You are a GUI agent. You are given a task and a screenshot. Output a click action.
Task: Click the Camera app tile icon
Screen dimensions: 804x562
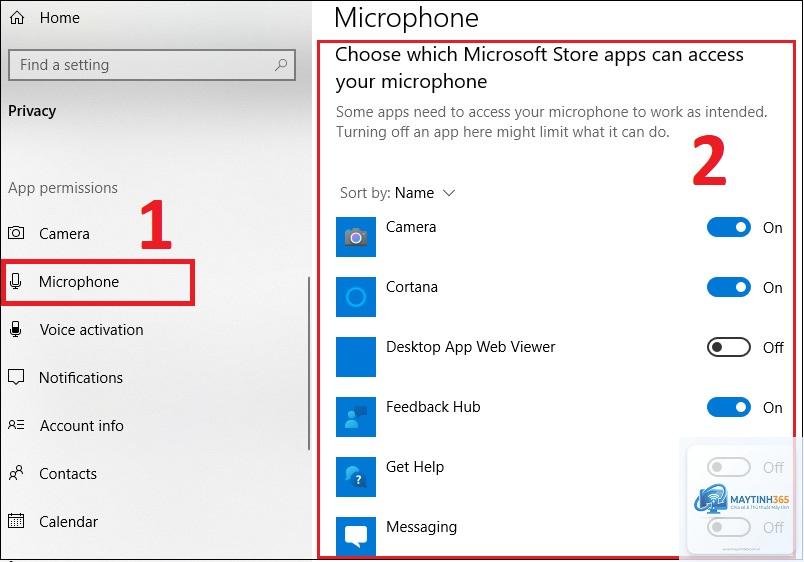coord(356,237)
